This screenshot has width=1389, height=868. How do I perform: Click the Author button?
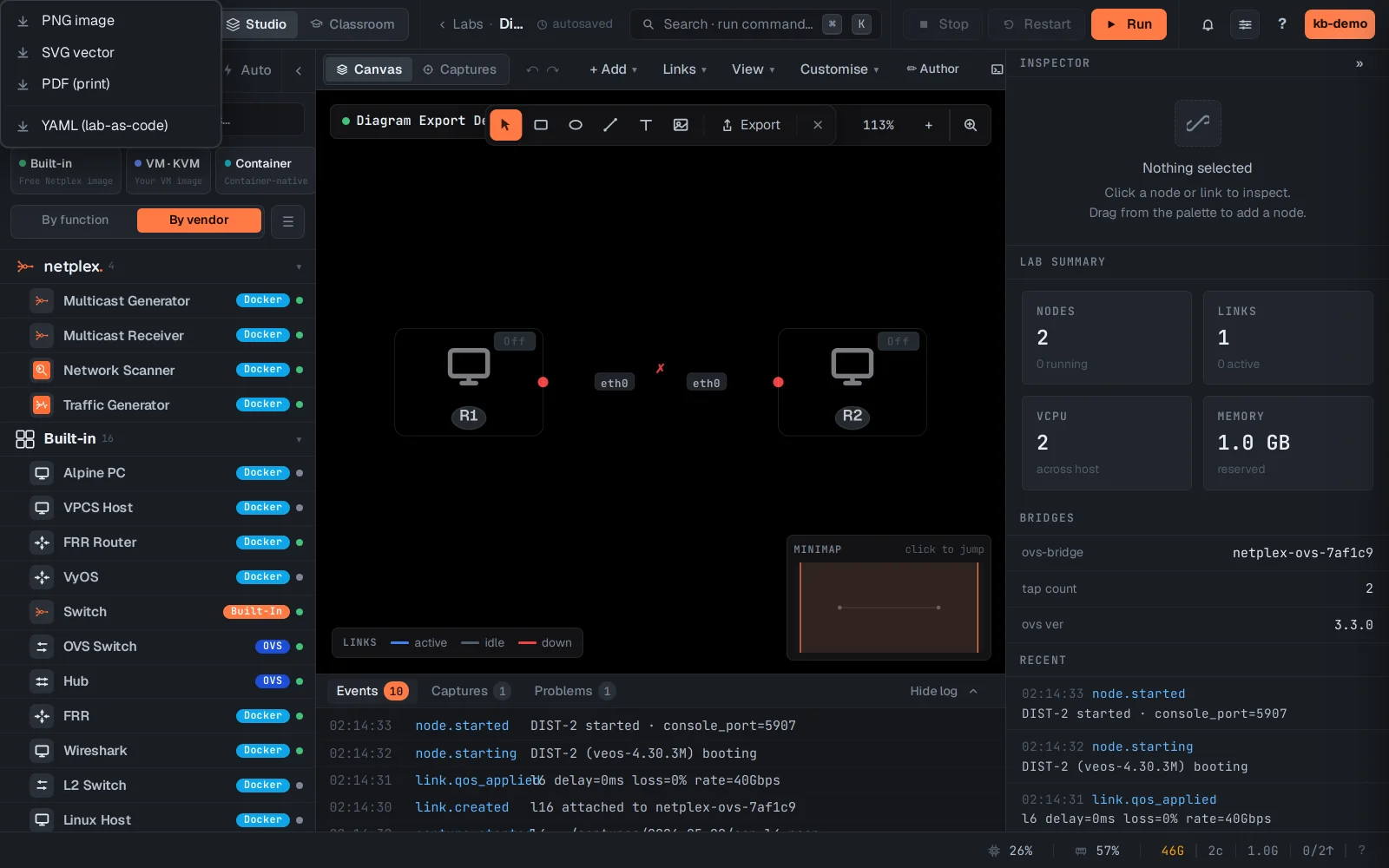[932, 69]
